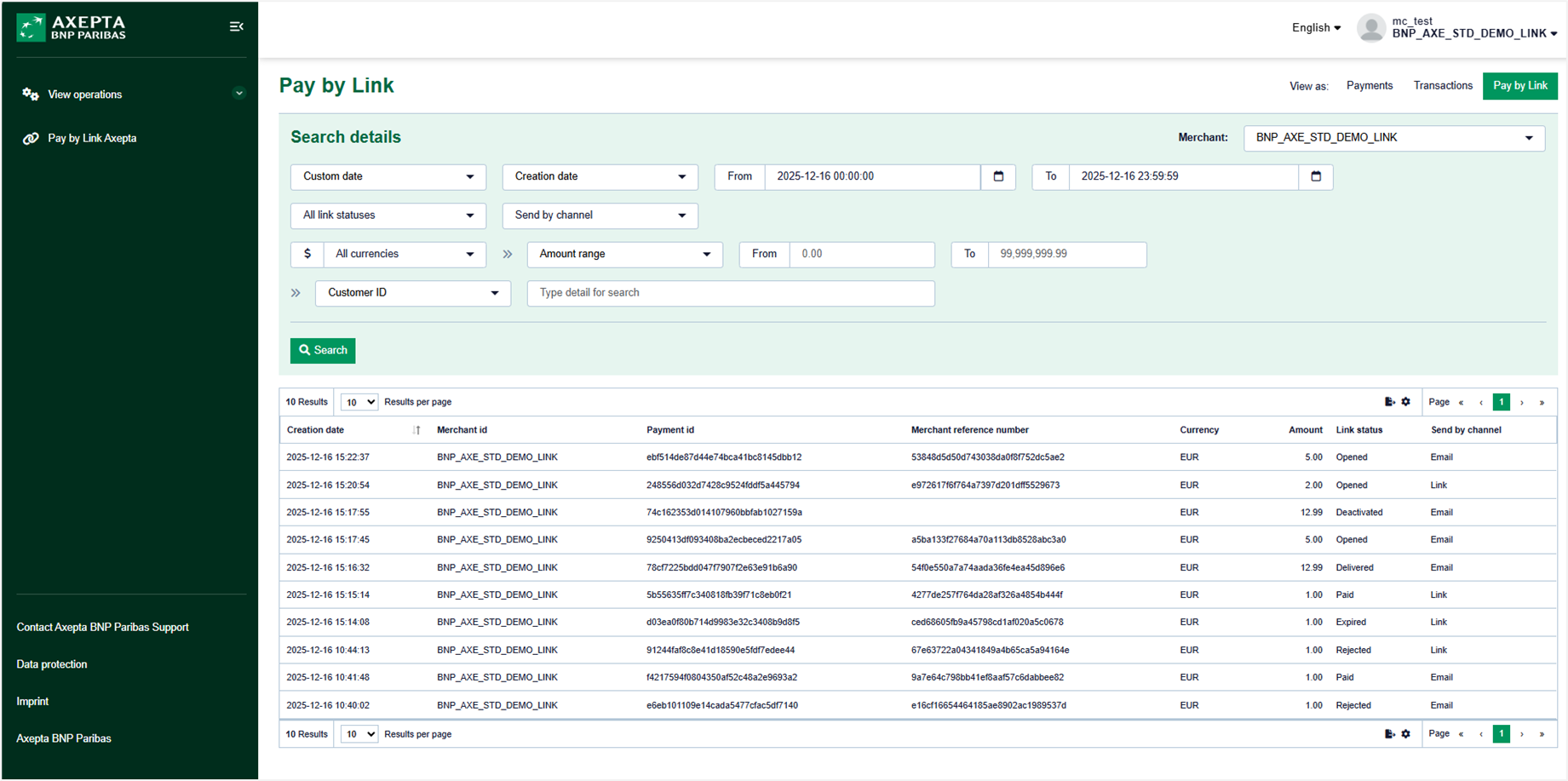Screen dimensions: 1568x781
Task: Click the Type detail for search field
Action: coord(730,293)
